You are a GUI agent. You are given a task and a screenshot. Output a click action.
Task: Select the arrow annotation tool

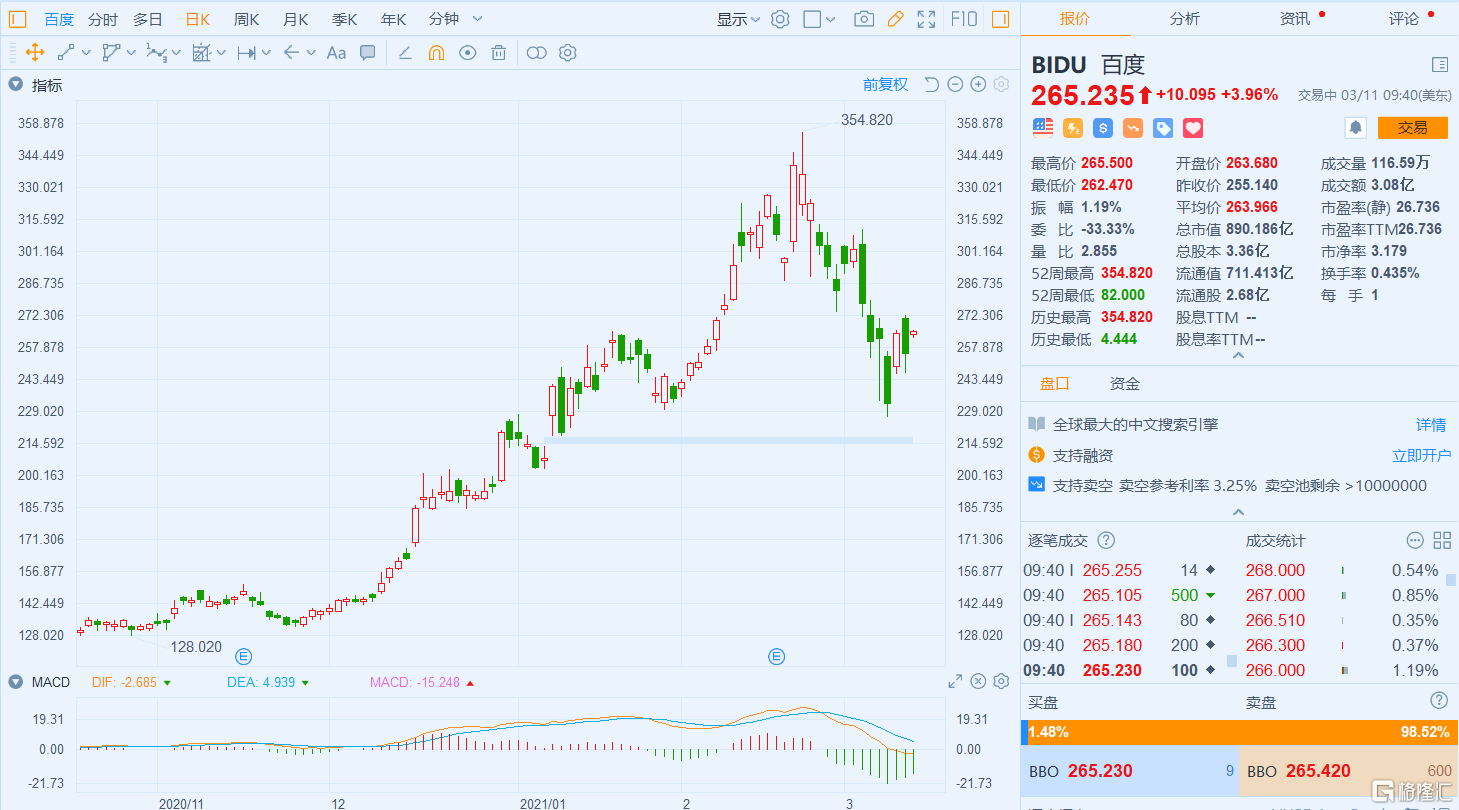(291, 53)
